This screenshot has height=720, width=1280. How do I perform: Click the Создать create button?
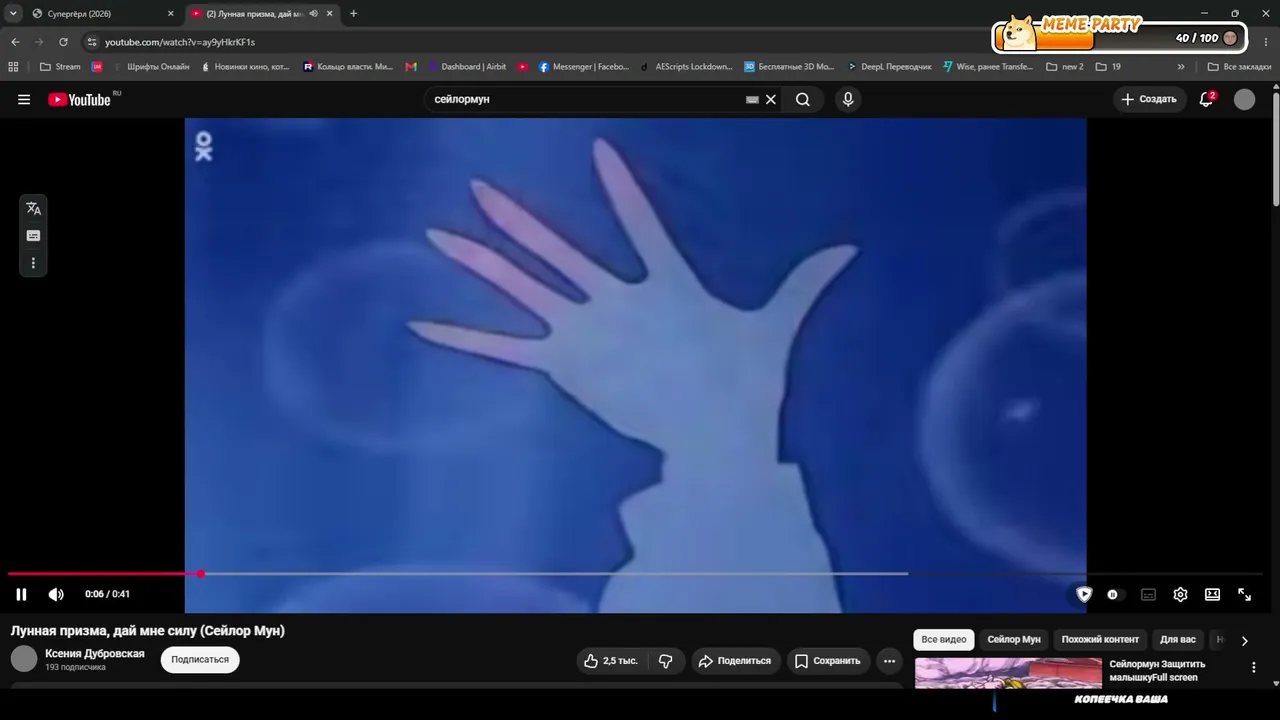coord(1149,99)
